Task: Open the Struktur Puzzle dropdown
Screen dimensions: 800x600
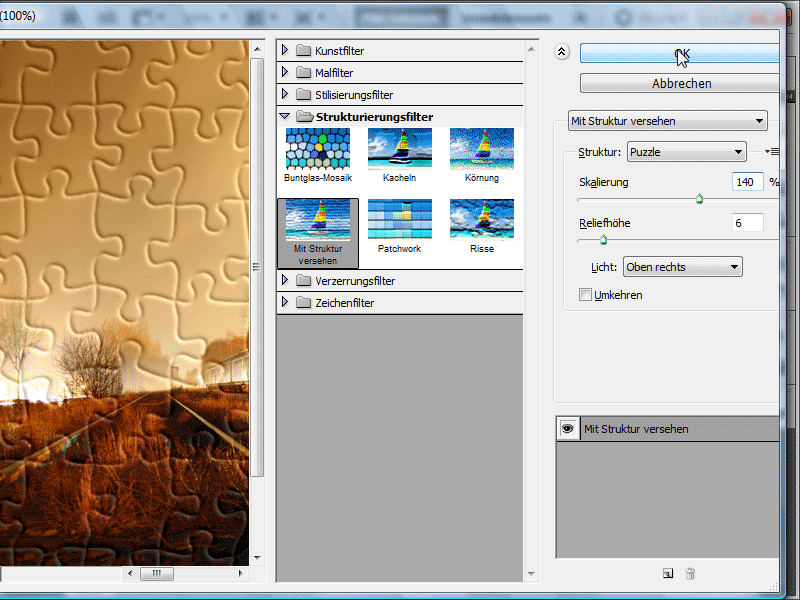Action: pos(686,152)
